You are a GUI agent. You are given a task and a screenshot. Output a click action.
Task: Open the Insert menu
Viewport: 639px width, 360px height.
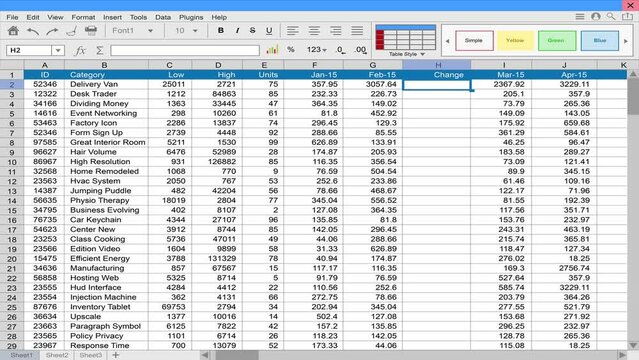click(x=112, y=17)
